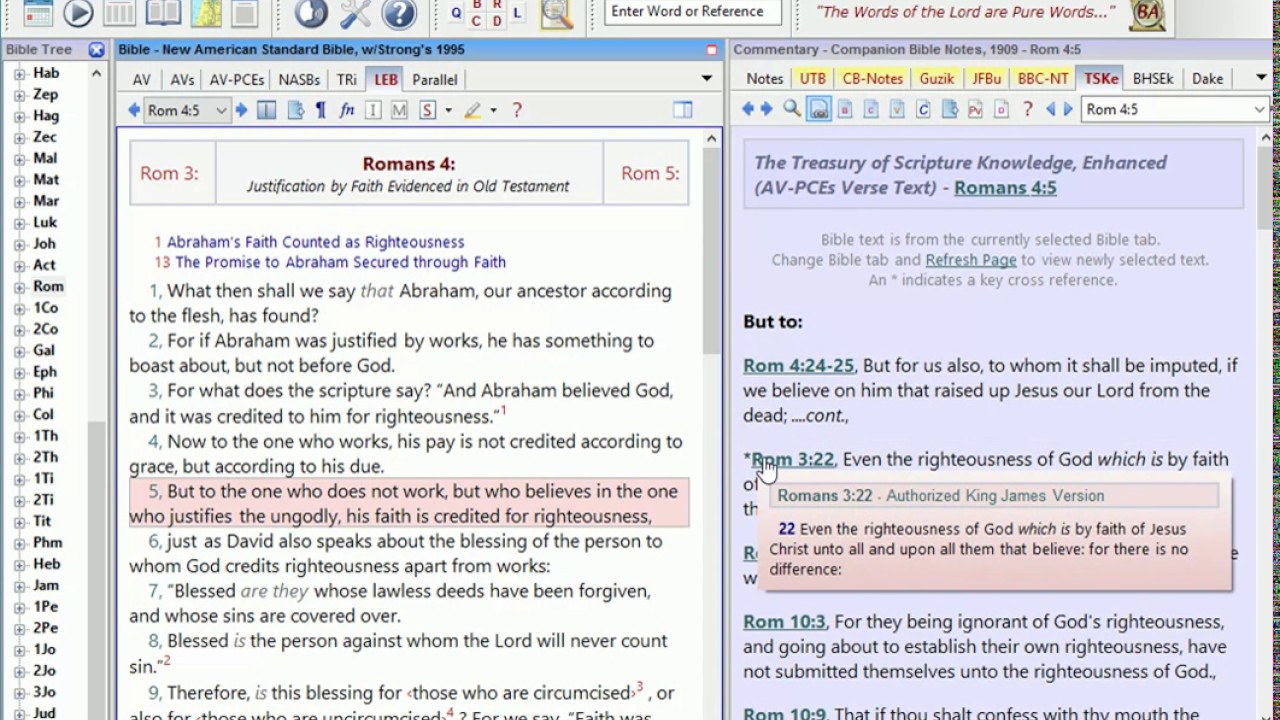This screenshot has width=1280, height=720.
Task: Switch to the AV-PCEs Bible tab
Action: 237,80
